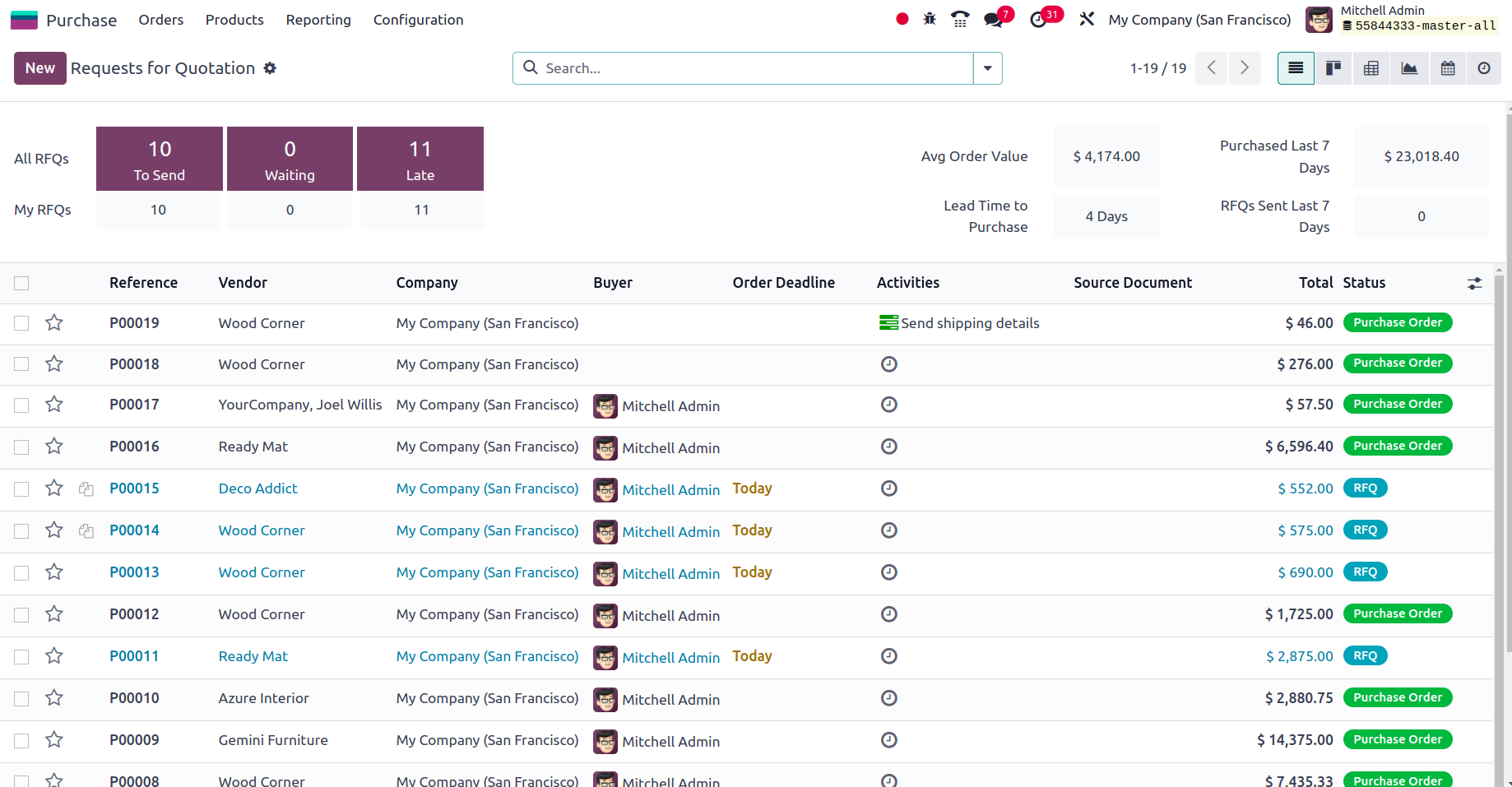Open the Activity view

click(x=1483, y=68)
